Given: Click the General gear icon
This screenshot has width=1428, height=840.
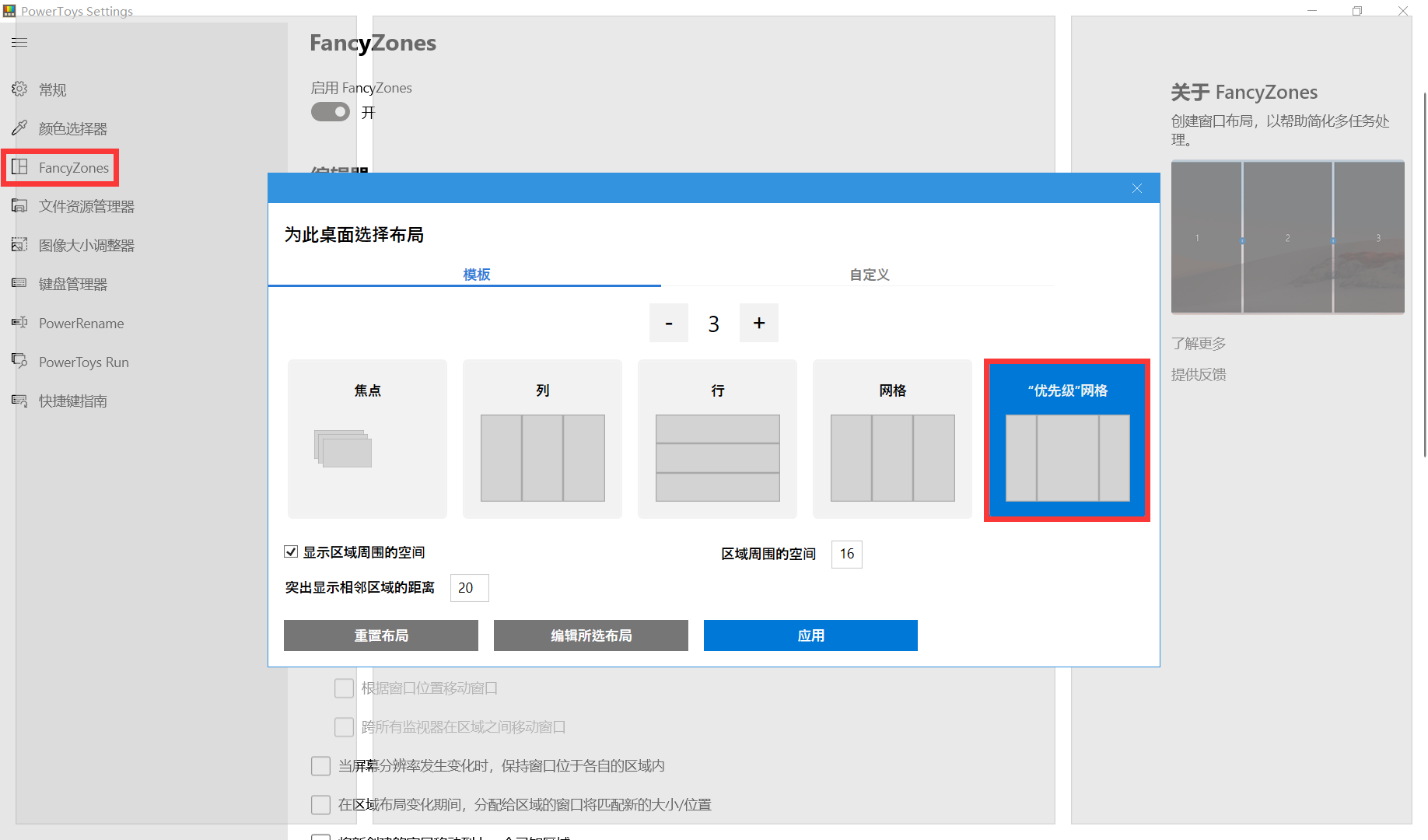Looking at the screenshot, I should [19, 89].
